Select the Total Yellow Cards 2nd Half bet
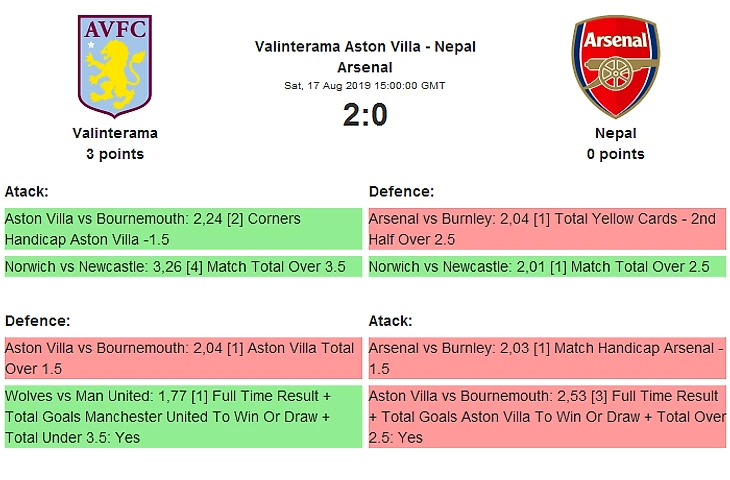The image size is (730, 480). coord(546,229)
